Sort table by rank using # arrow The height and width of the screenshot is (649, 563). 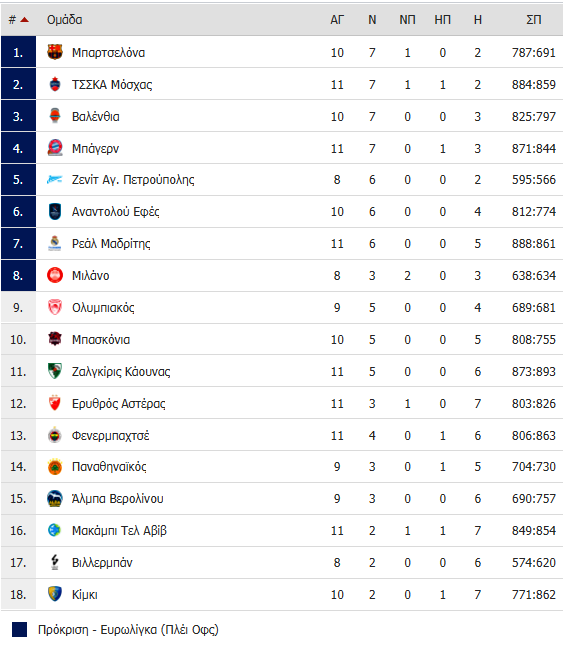(19, 19)
